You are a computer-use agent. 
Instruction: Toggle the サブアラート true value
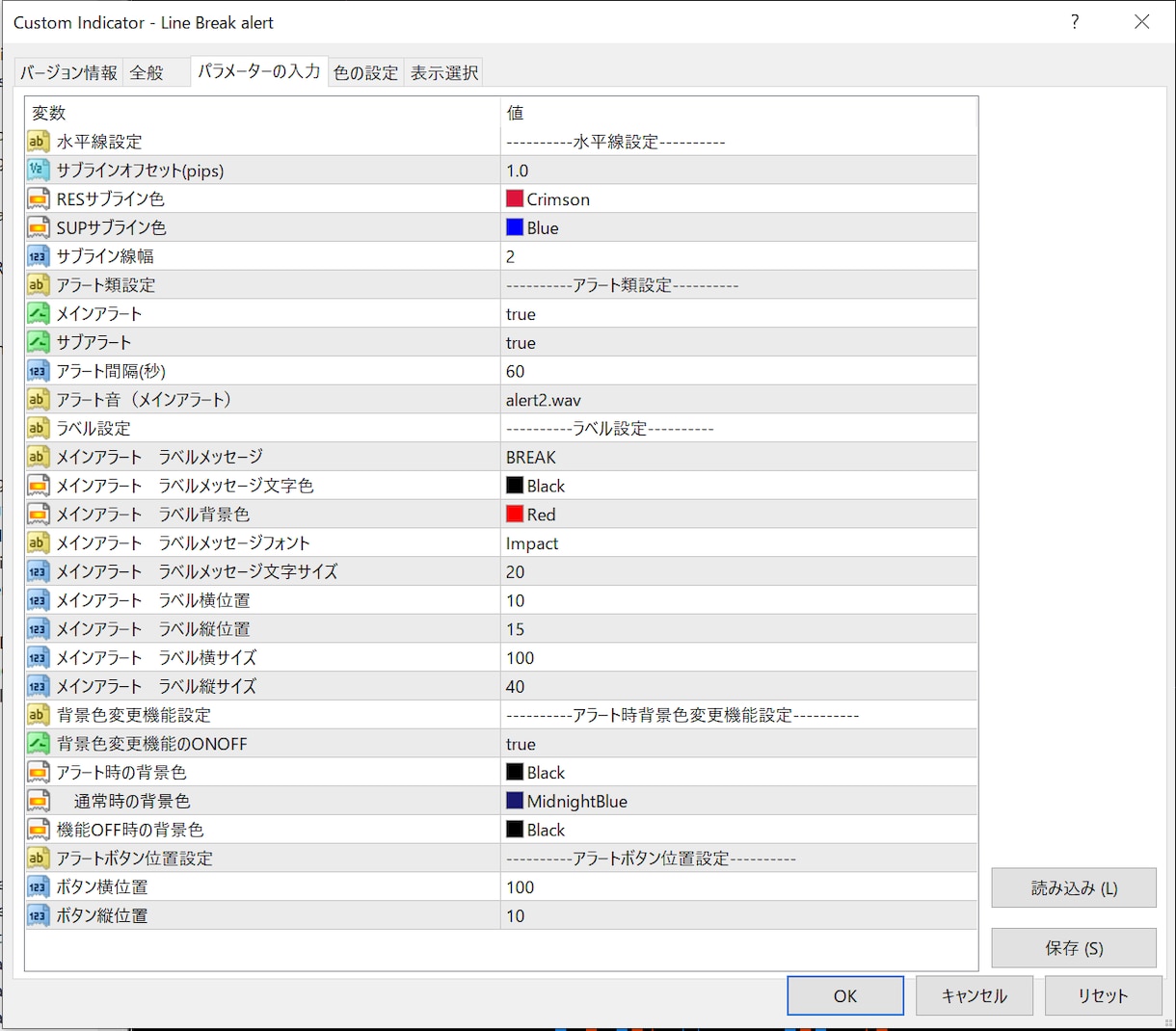pyautogui.click(x=739, y=342)
